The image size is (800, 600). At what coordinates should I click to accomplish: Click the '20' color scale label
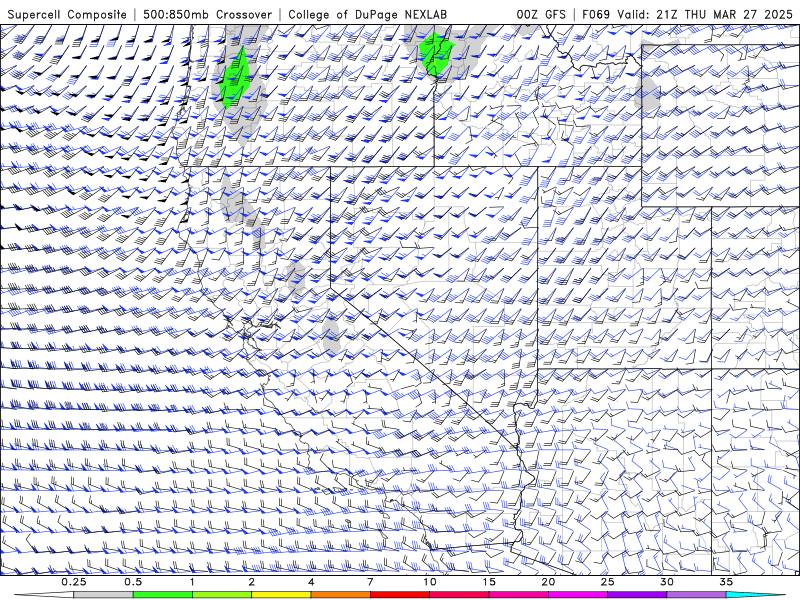(548, 582)
